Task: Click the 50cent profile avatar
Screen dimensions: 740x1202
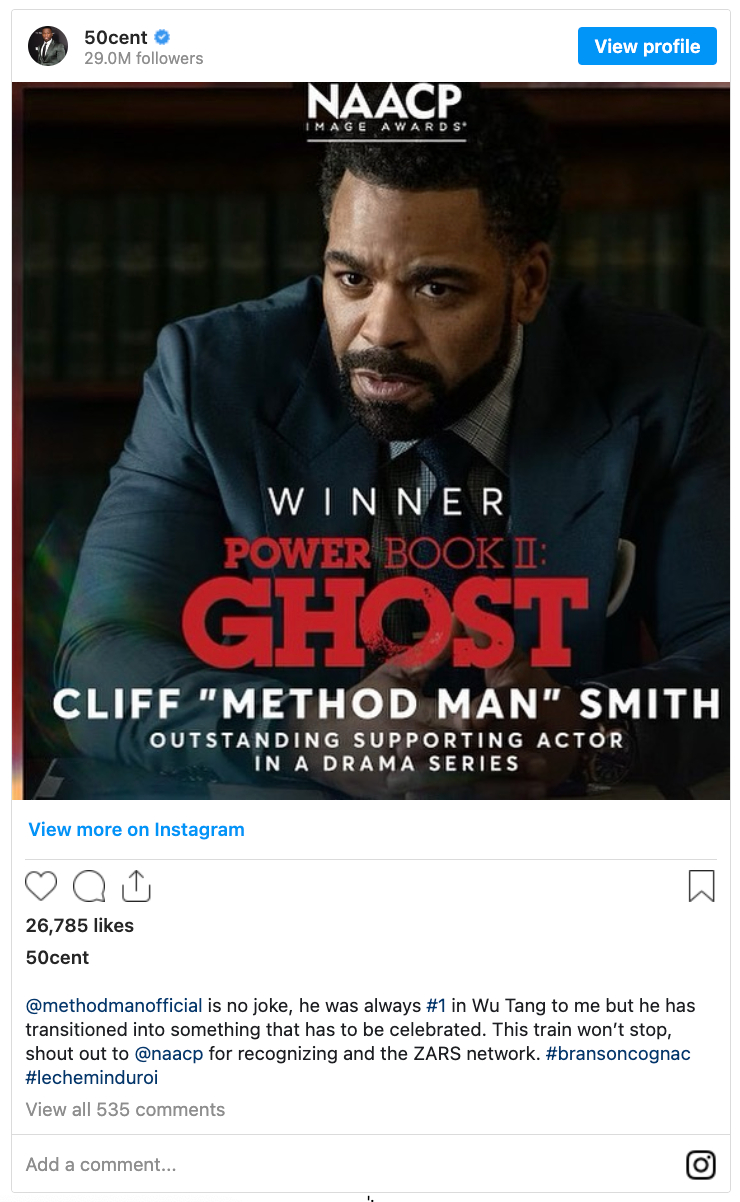Action: [x=48, y=46]
